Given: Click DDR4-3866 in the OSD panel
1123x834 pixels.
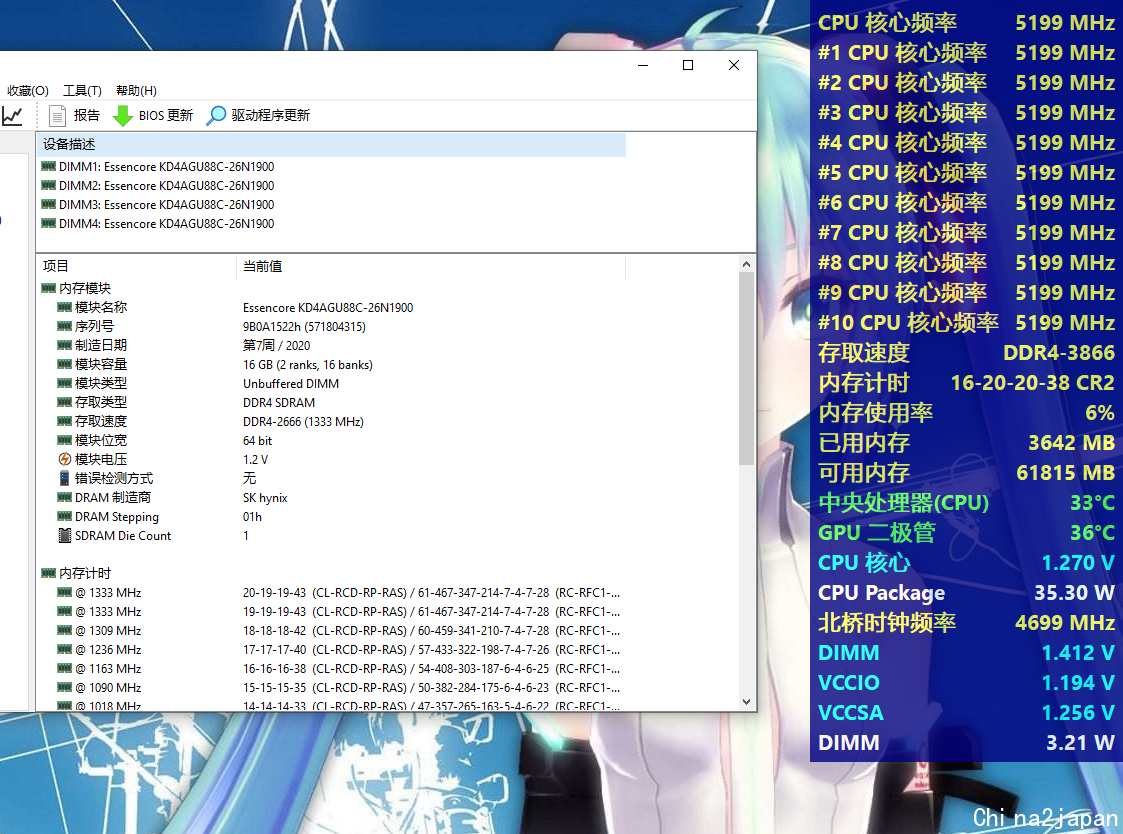Looking at the screenshot, I should 1059,353.
